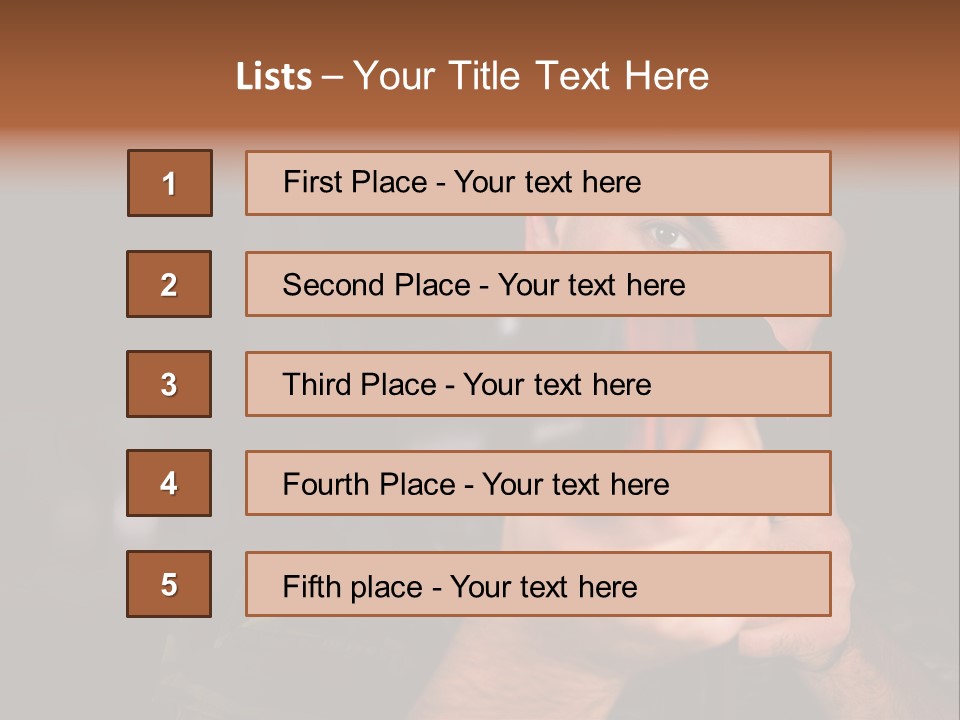Image resolution: width=960 pixels, height=720 pixels.
Task: Select the number 2 box
Action: (x=169, y=284)
